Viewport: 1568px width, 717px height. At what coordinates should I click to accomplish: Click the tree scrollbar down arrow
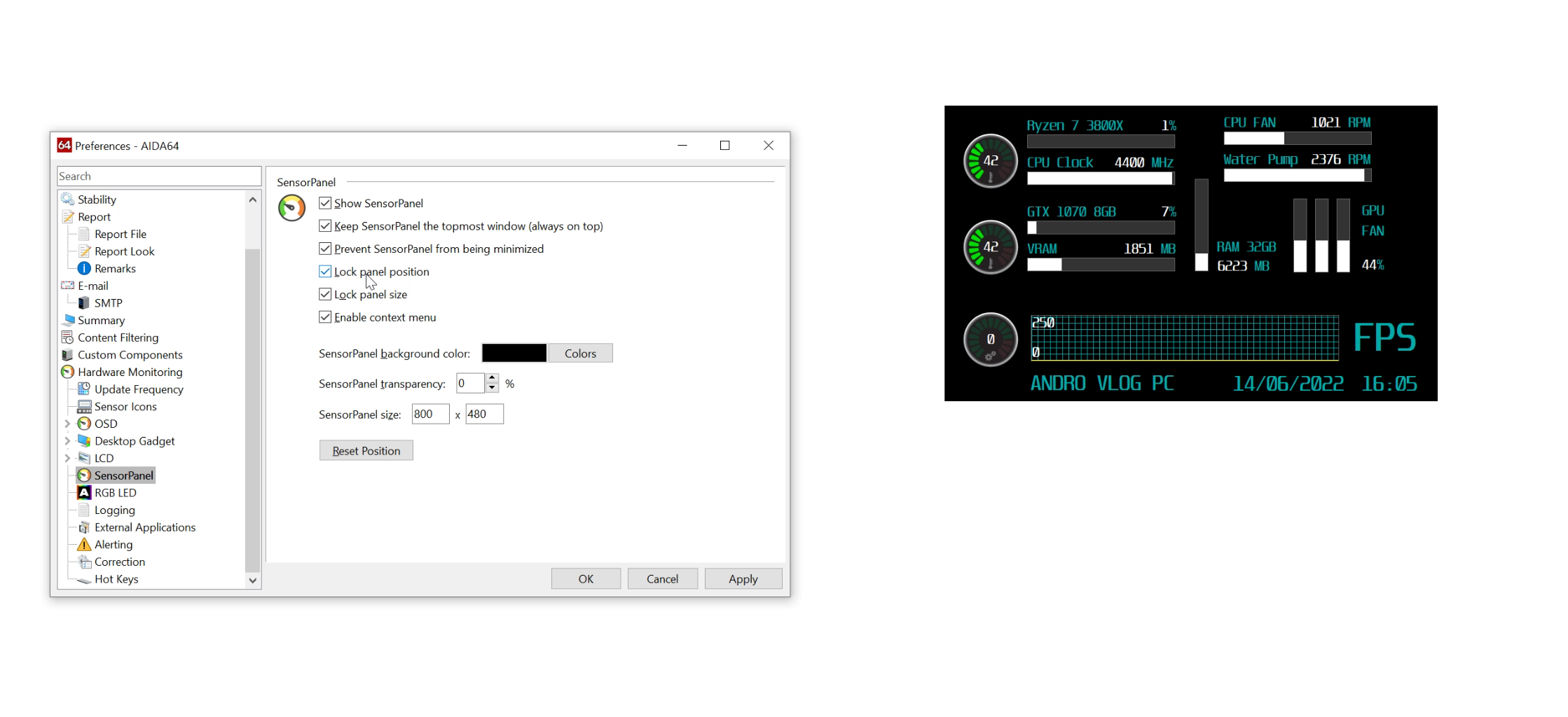click(x=253, y=580)
